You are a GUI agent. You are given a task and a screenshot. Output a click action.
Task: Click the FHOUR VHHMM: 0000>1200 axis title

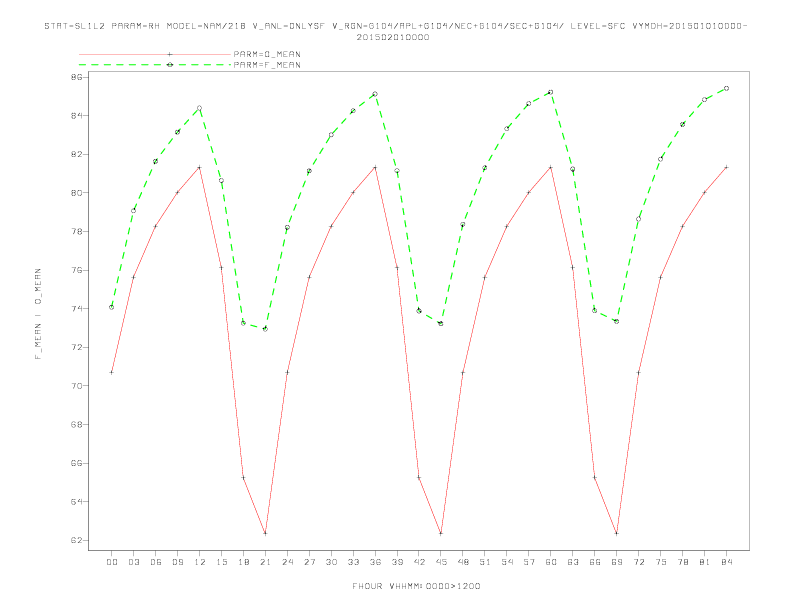[416, 586]
